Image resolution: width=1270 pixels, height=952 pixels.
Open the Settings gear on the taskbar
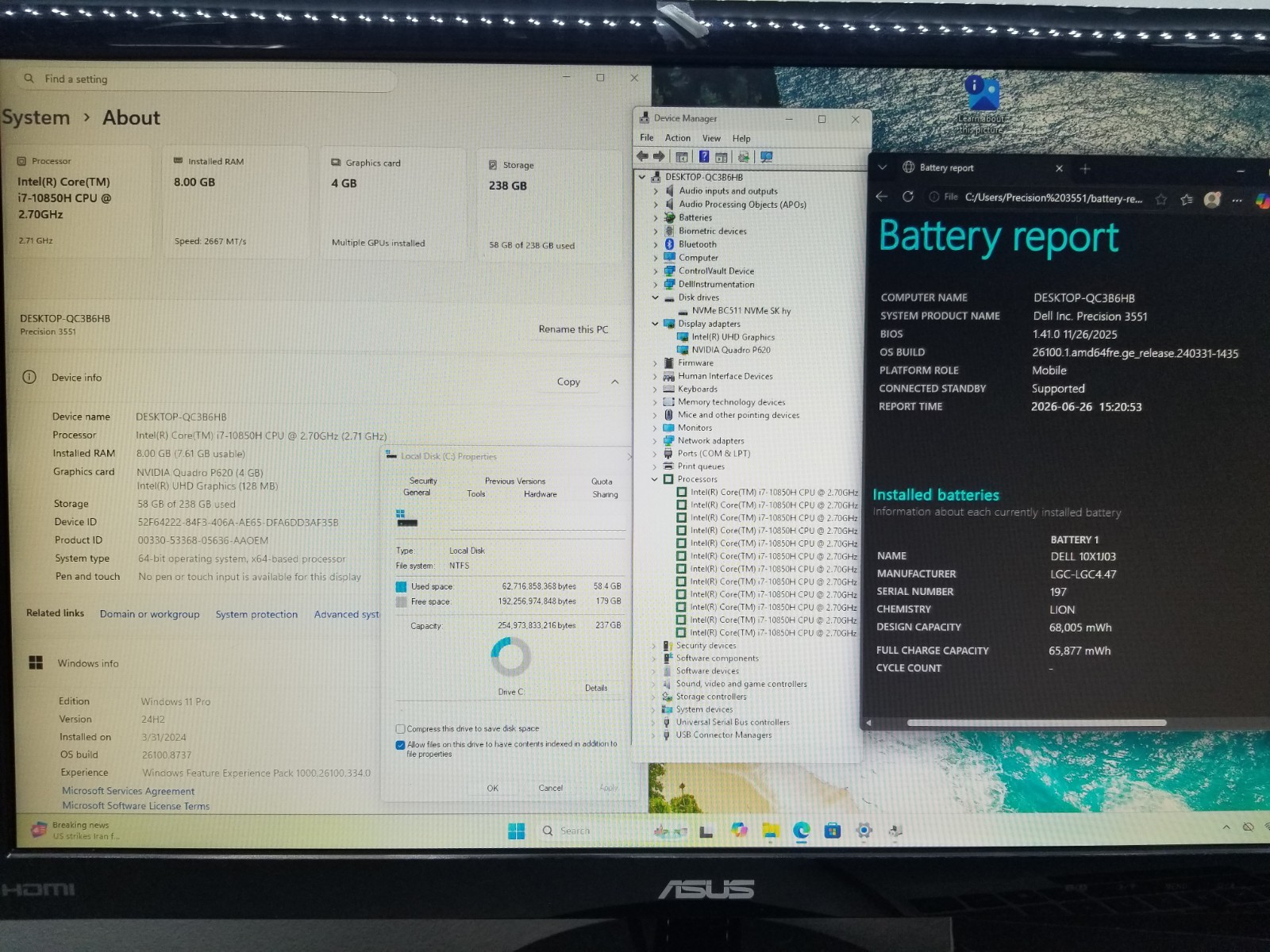coord(864,831)
